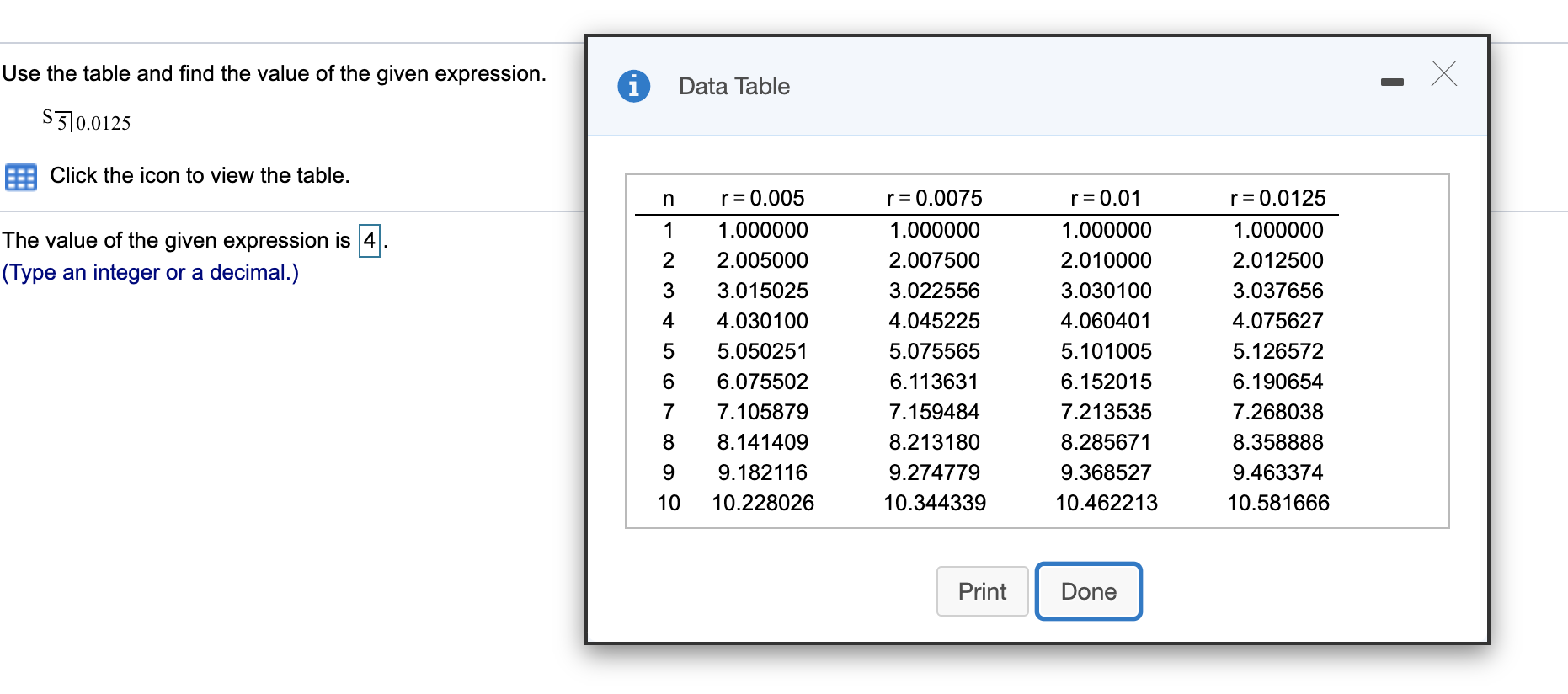Image resolution: width=1568 pixels, height=694 pixels.
Task: Click the value 9.368527 in the table
Action: point(1106,472)
